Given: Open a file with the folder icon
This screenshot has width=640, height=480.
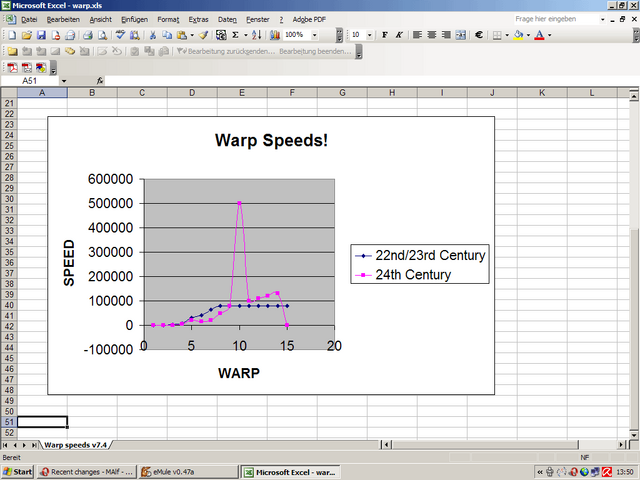Looking at the screenshot, I should (x=27, y=35).
